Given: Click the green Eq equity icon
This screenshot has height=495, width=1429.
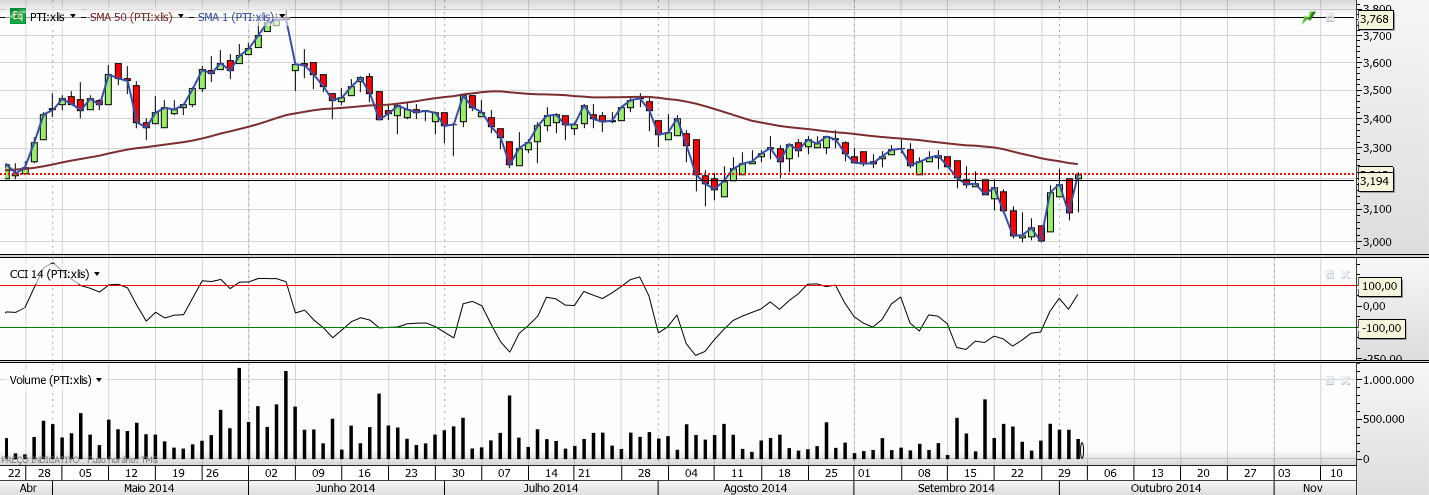Looking at the screenshot, I should (x=18, y=16).
